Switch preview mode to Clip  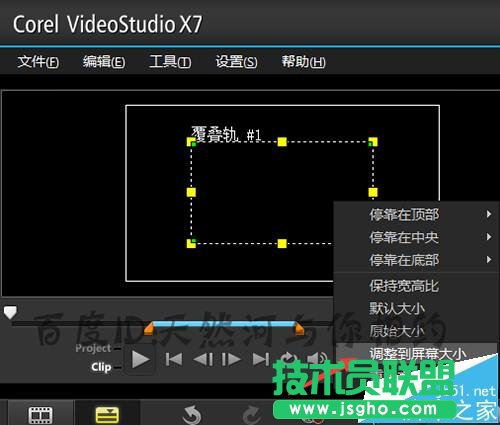coord(101,367)
